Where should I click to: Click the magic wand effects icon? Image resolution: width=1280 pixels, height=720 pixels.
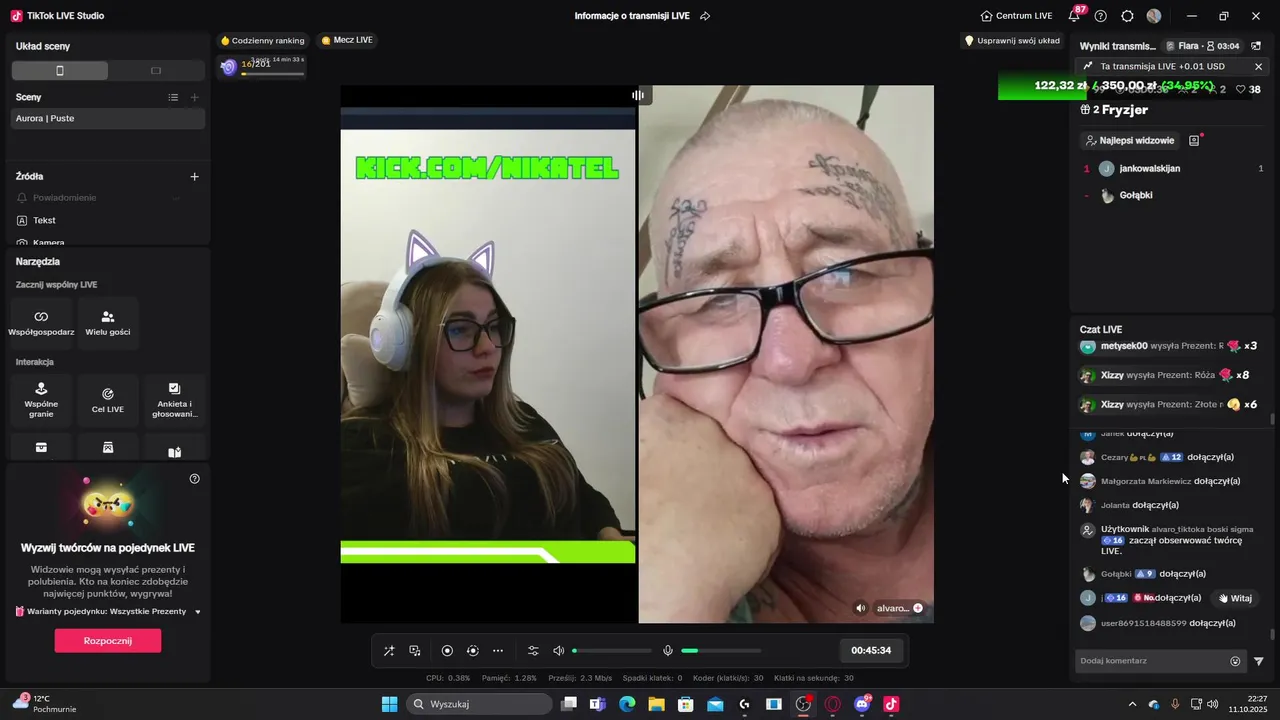pyautogui.click(x=389, y=651)
